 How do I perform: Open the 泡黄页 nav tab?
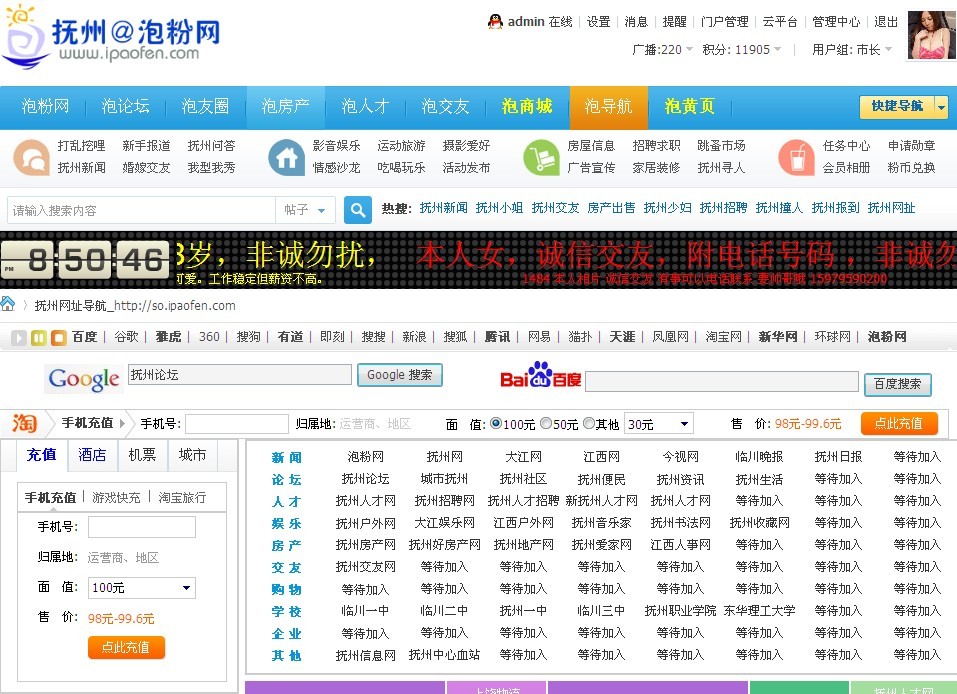click(x=689, y=106)
